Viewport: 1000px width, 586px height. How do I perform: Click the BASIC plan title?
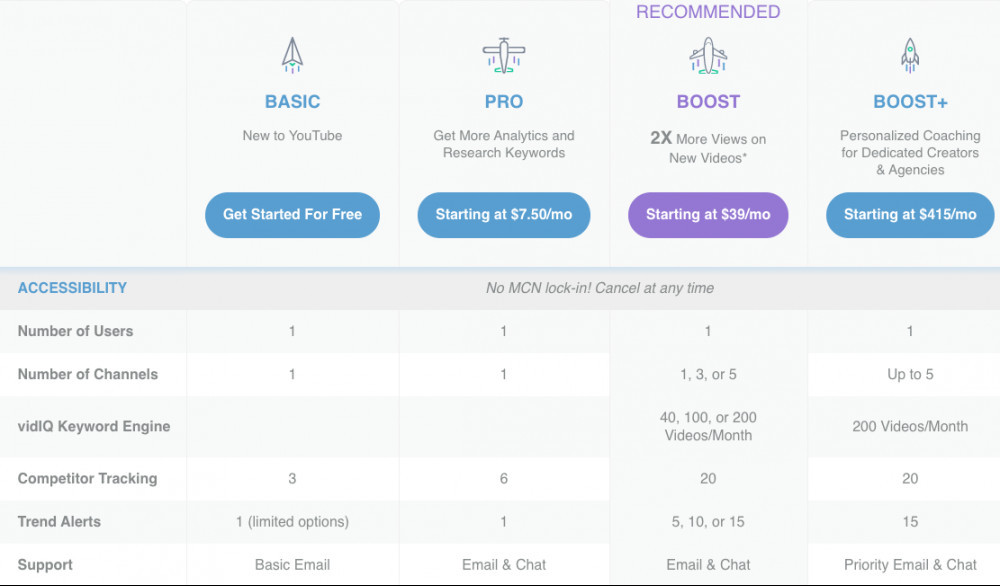[292, 101]
